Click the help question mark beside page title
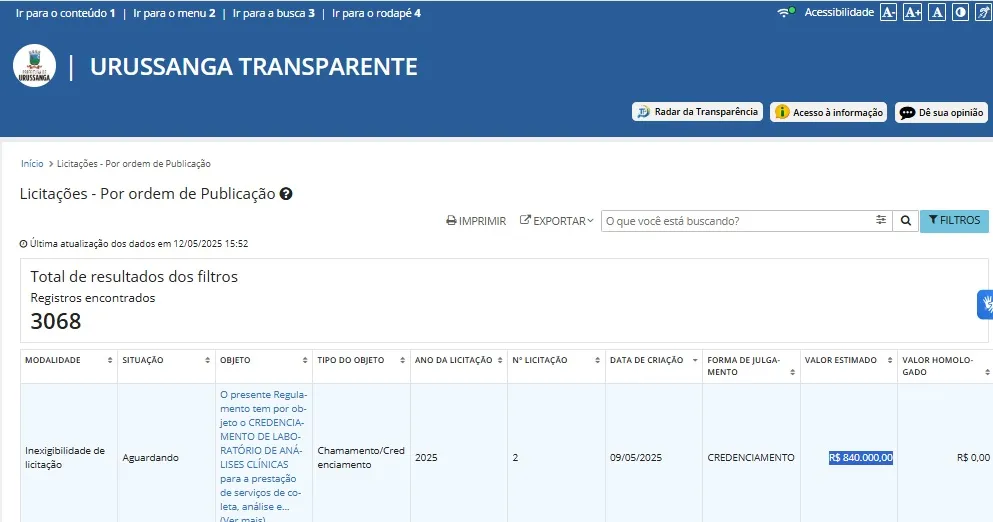The width and height of the screenshot is (993, 522). (286, 194)
